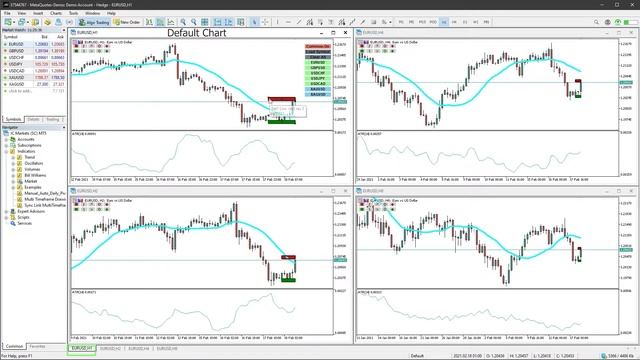
Task: Toggle the Market Watch toolbar icon
Action: pyautogui.click(x=36, y=22)
